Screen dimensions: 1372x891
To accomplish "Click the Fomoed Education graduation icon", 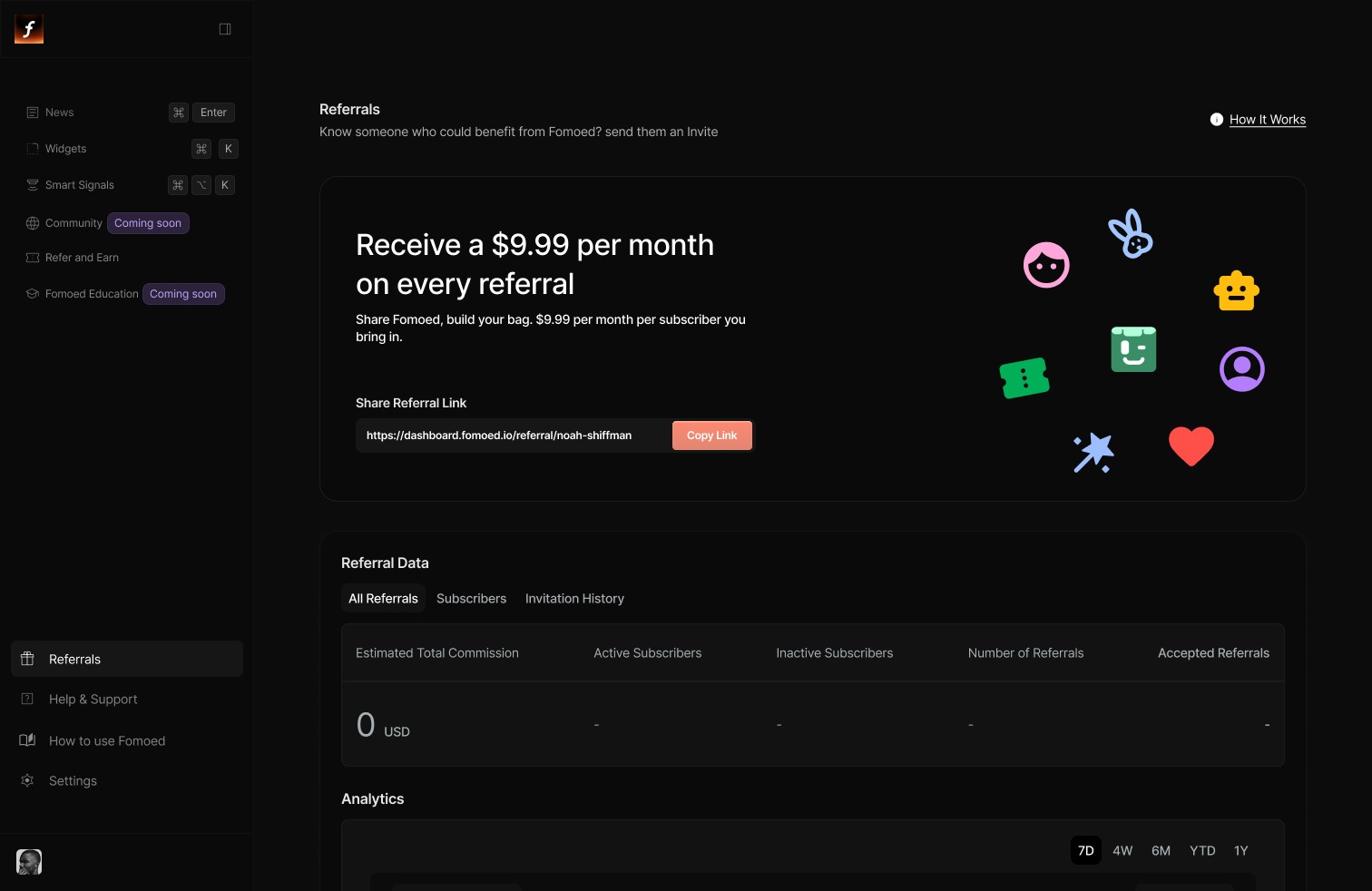I will coord(33,294).
